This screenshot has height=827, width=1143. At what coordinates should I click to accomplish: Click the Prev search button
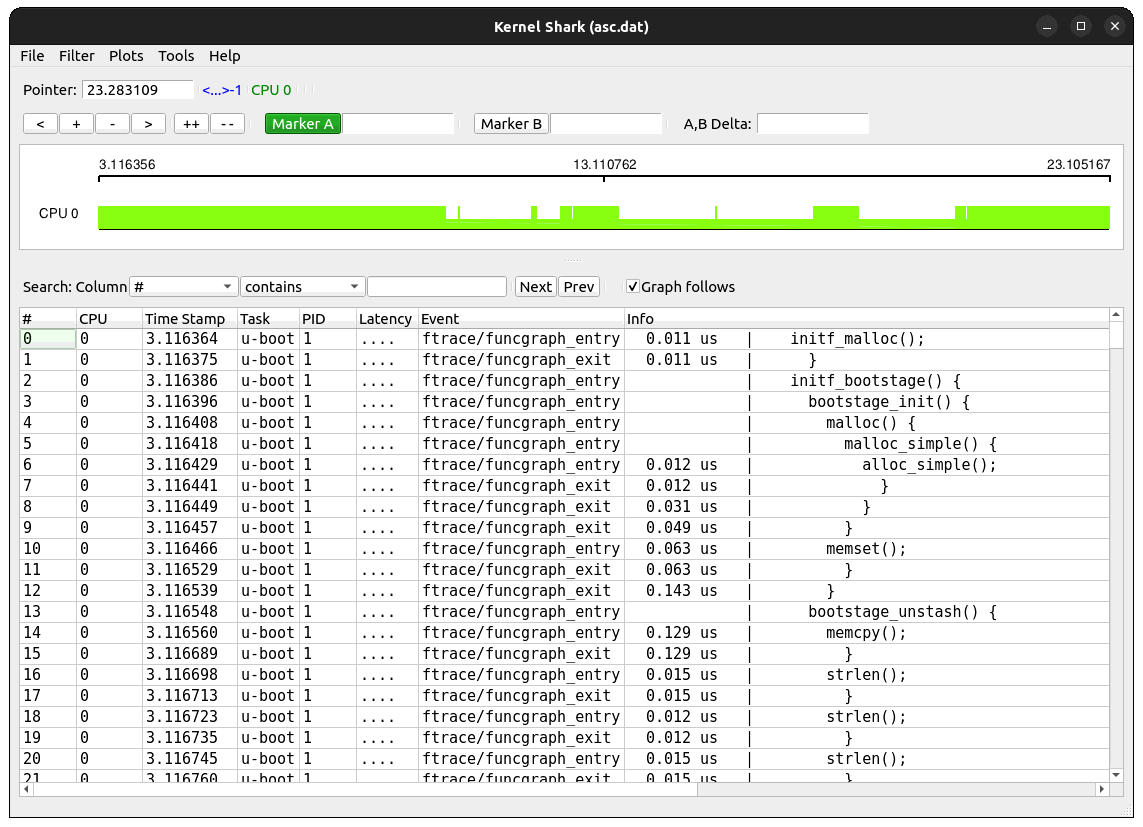(578, 287)
